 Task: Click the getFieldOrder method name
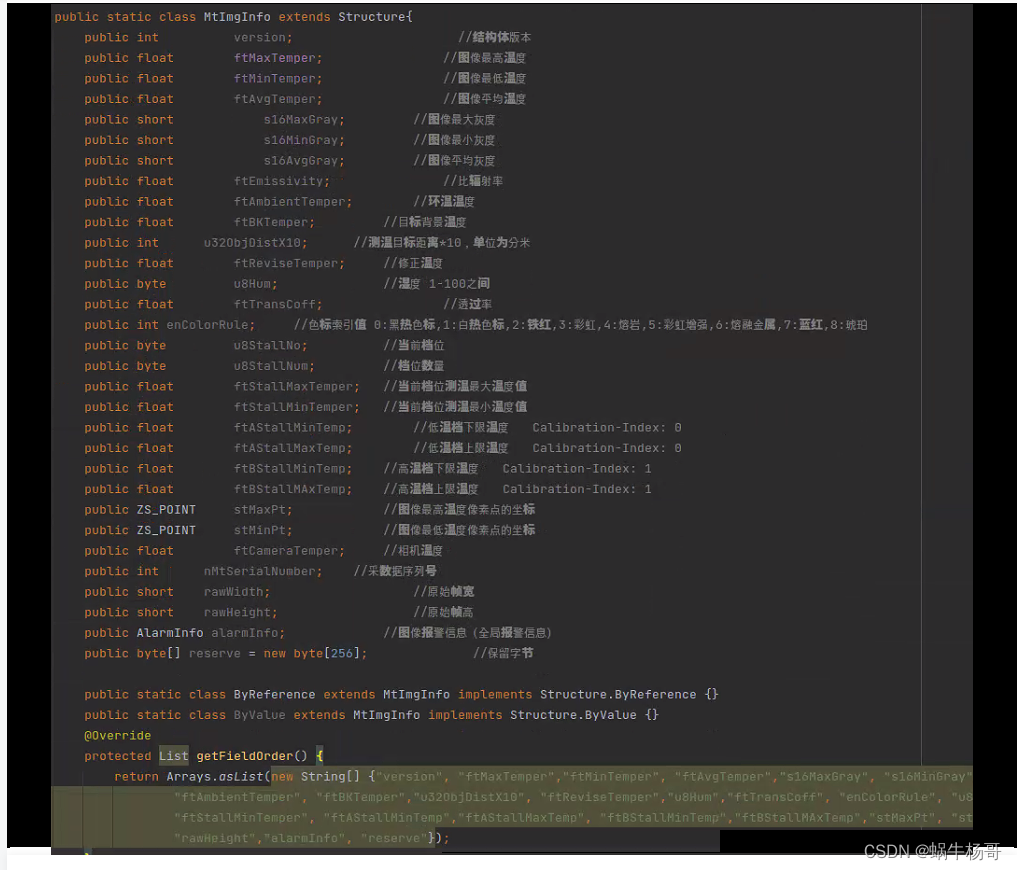click(245, 756)
